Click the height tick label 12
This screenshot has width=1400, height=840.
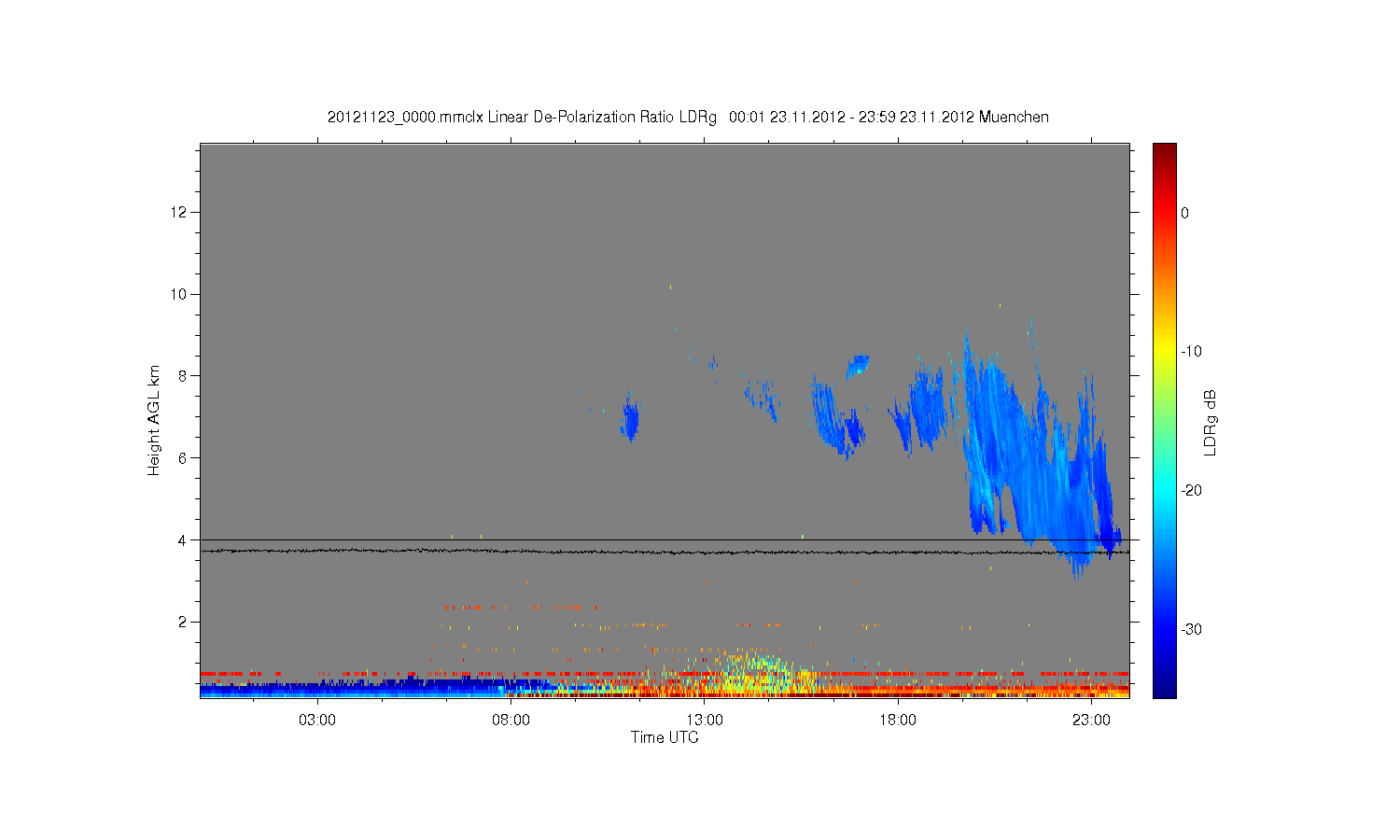click(180, 213)
